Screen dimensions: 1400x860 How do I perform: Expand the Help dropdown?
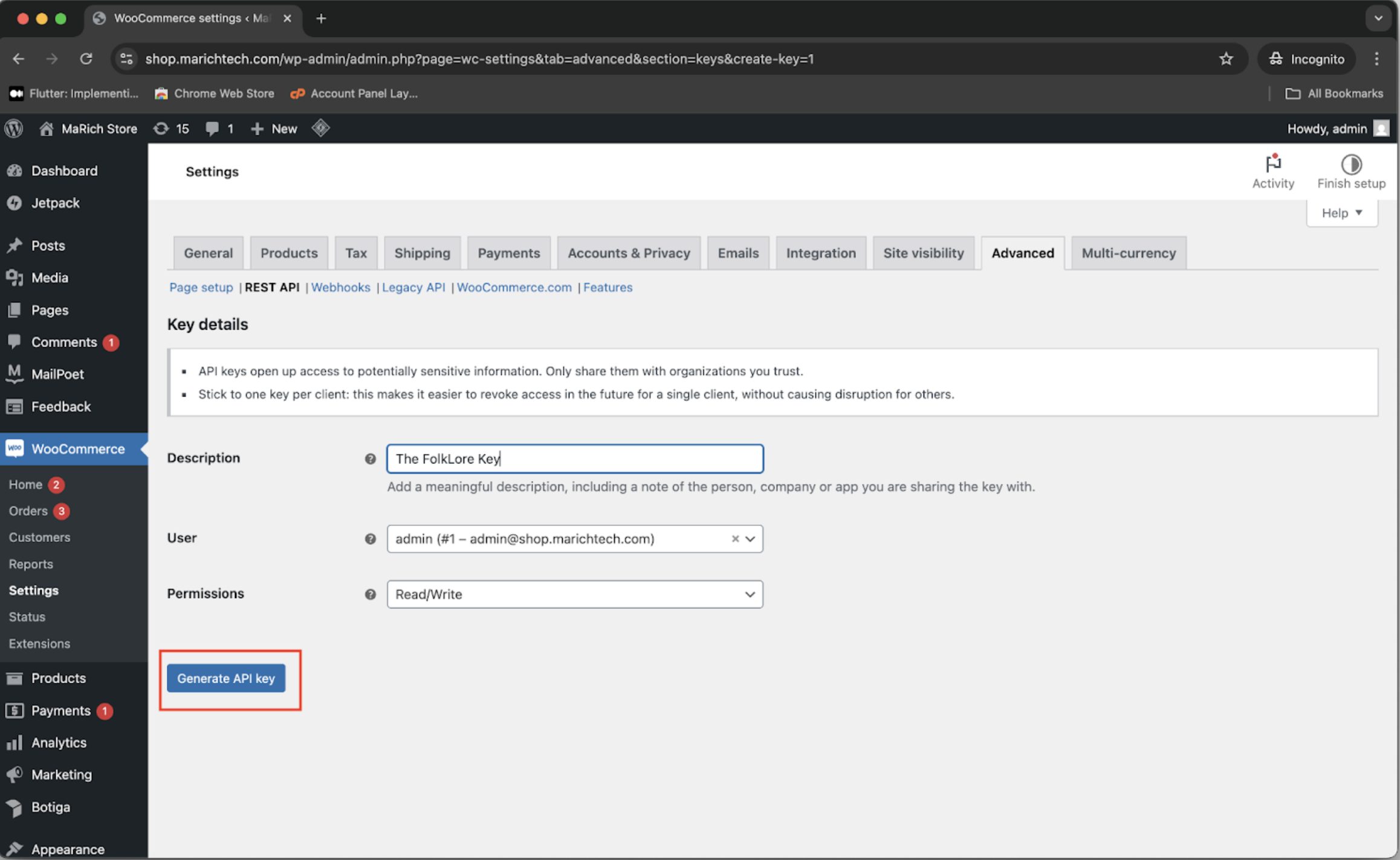(1342, 213)
